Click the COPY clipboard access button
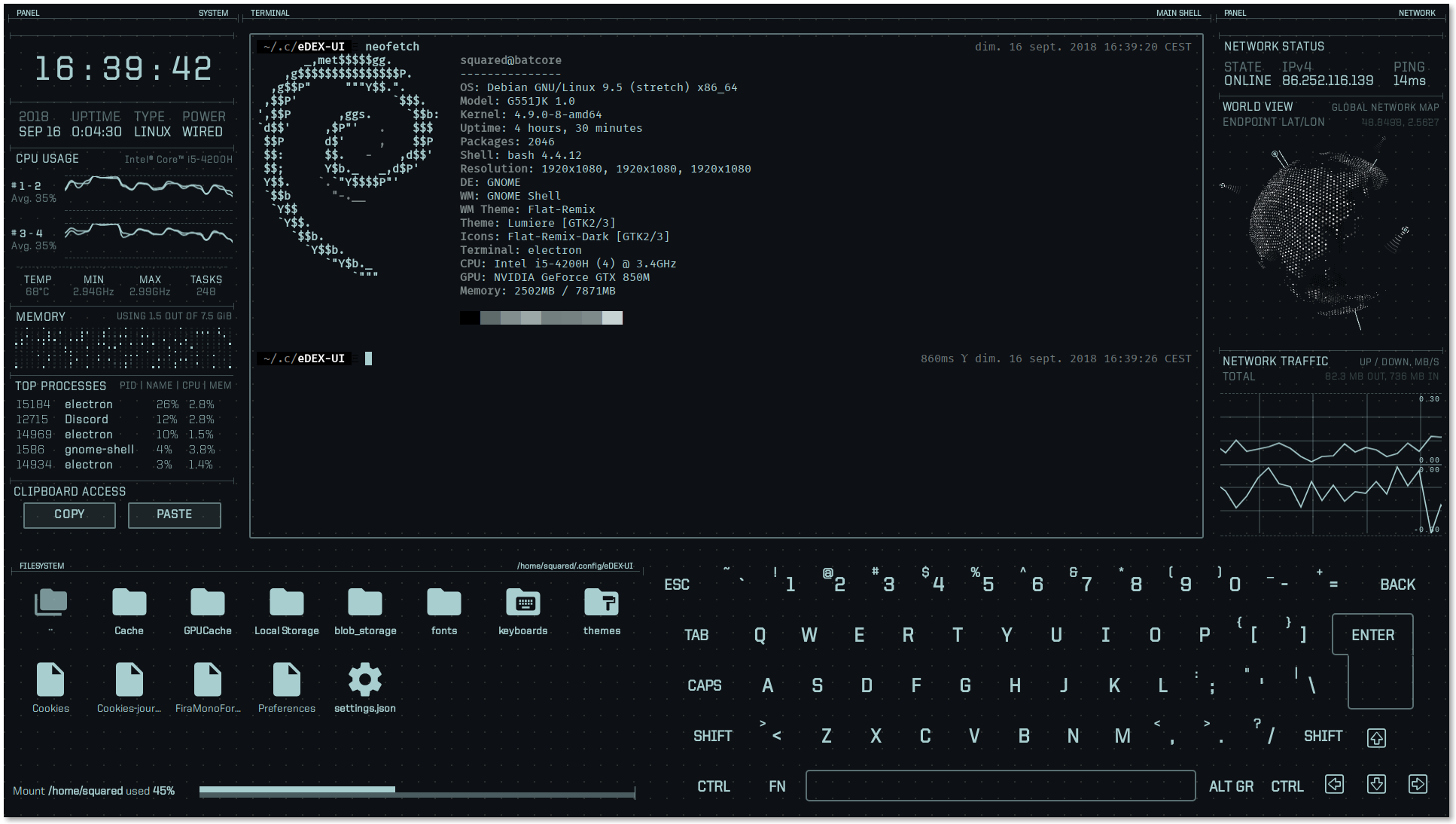 [x=68, y=514]
